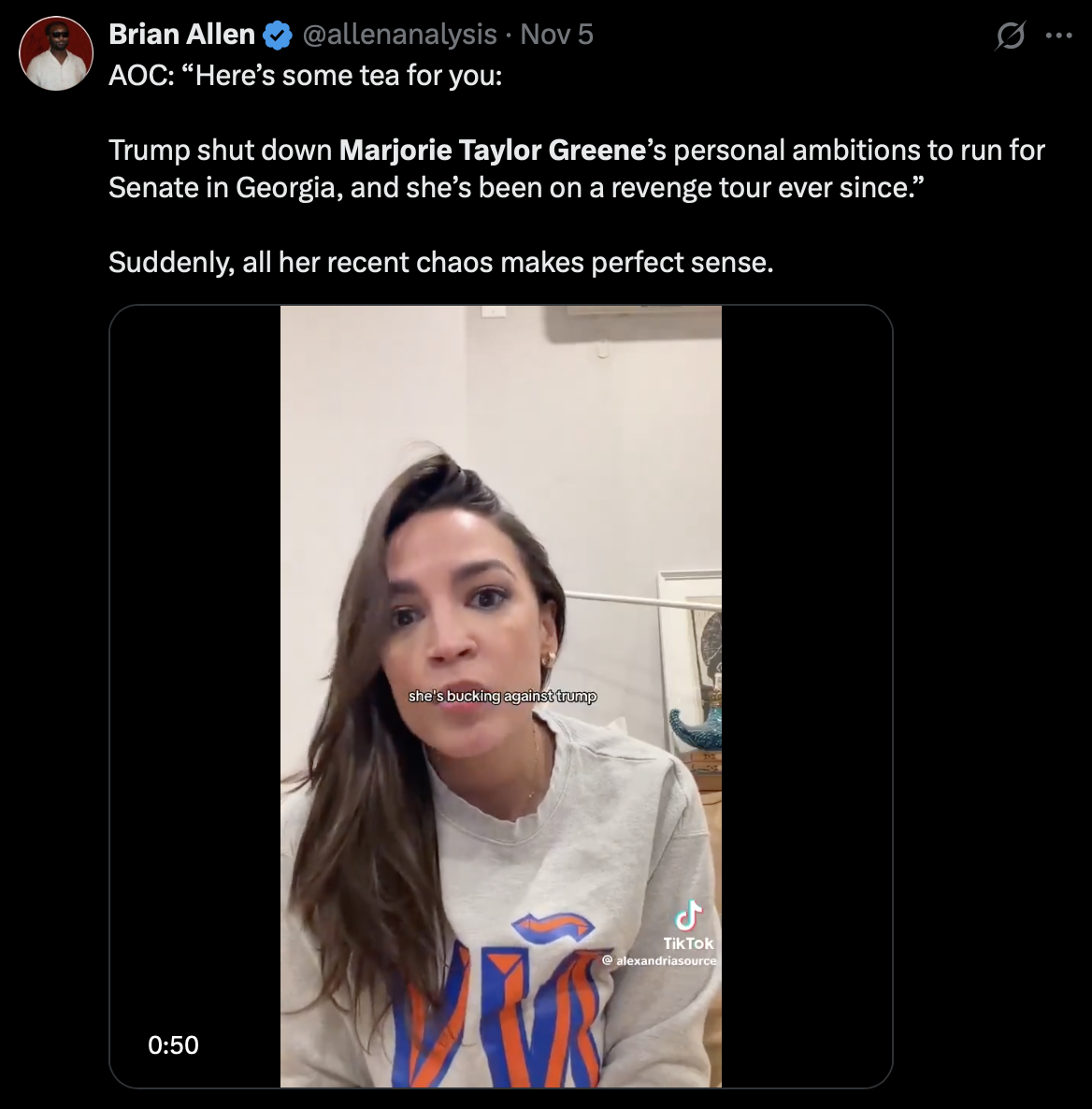This screenshot has height=1109, width=1092.
Task: Open the tweet via the Nov 5 timestamp
Action: pyautogui.click(x=558, y=34)
